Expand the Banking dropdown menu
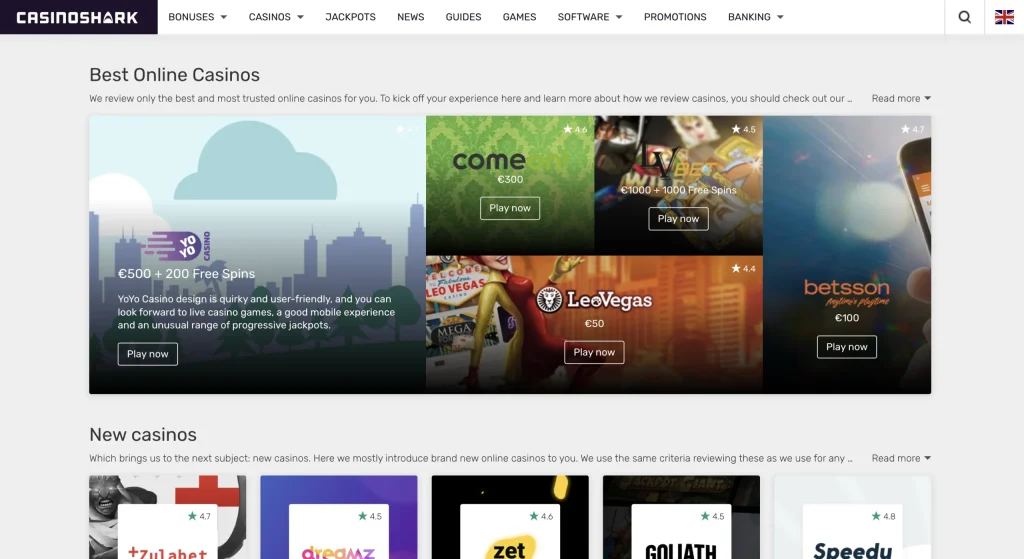The image size is (1024, 559). tap(756, 17)
